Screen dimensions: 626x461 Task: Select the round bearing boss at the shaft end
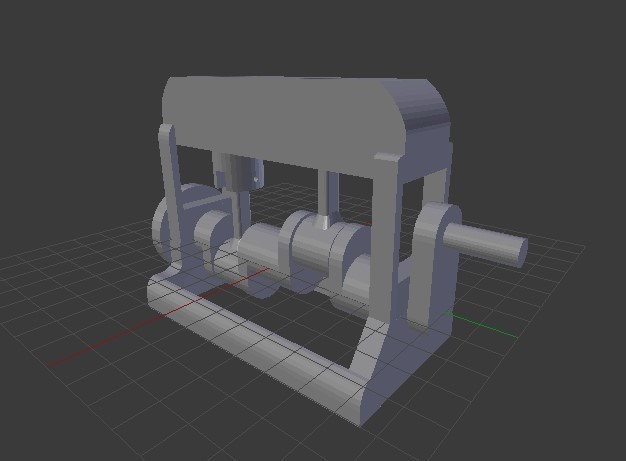[437, 228]
